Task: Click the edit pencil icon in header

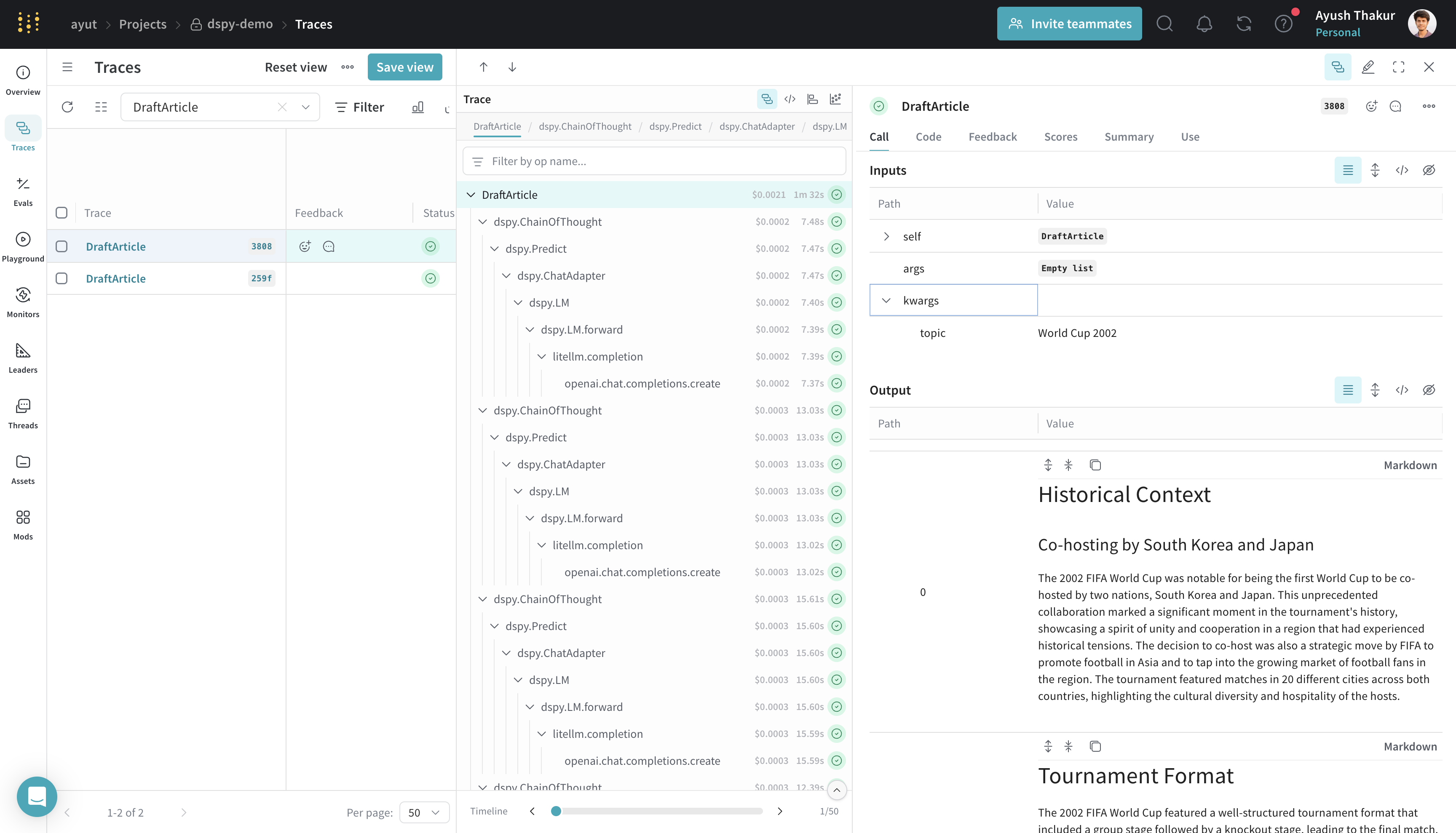Action: coord(1368,67)
